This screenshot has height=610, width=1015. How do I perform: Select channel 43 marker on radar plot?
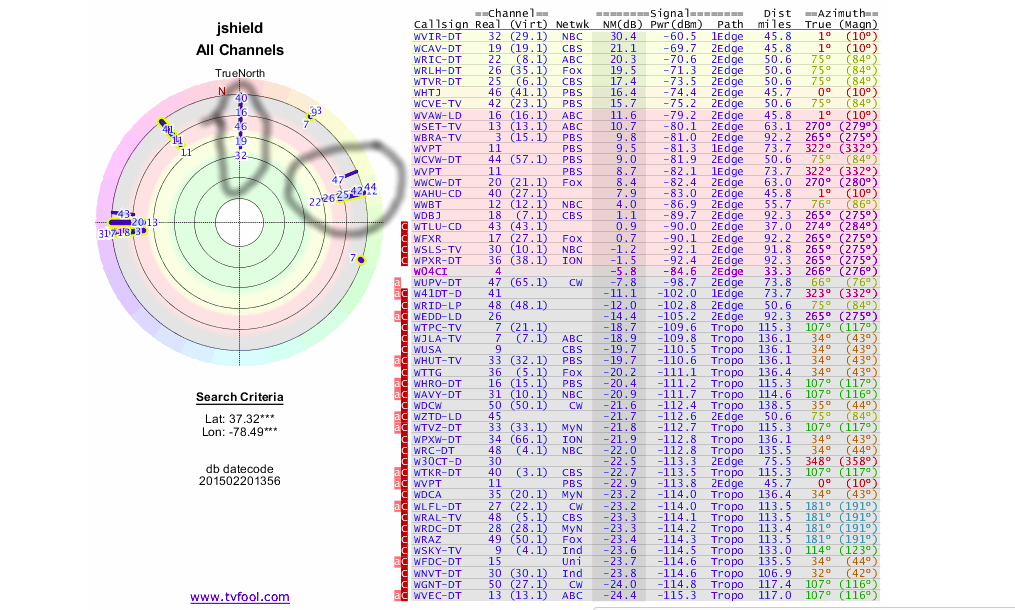(x=124, y=214)
